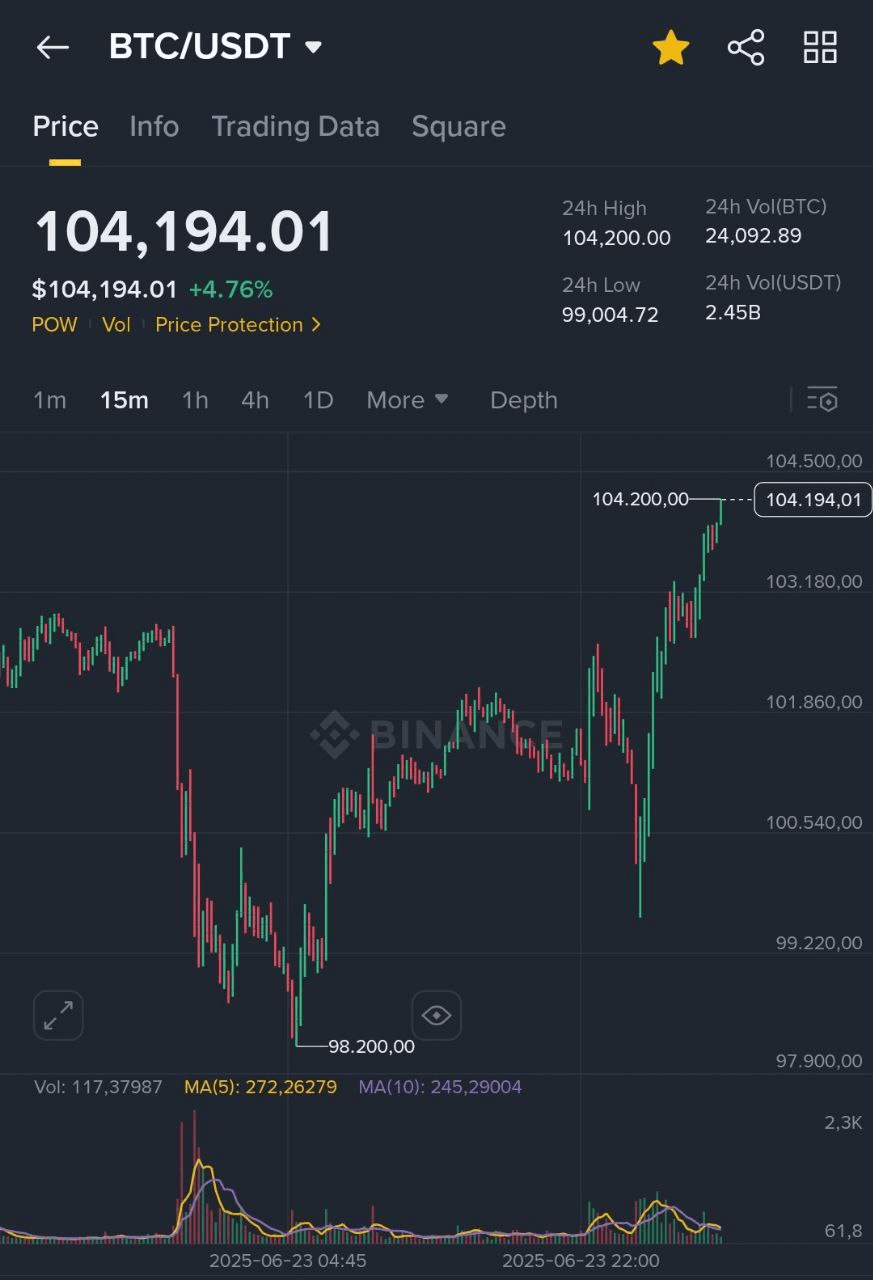This screenshot has width=873, height=1280.
Task: Expand chart to fullscreen
Action: 58,1016
